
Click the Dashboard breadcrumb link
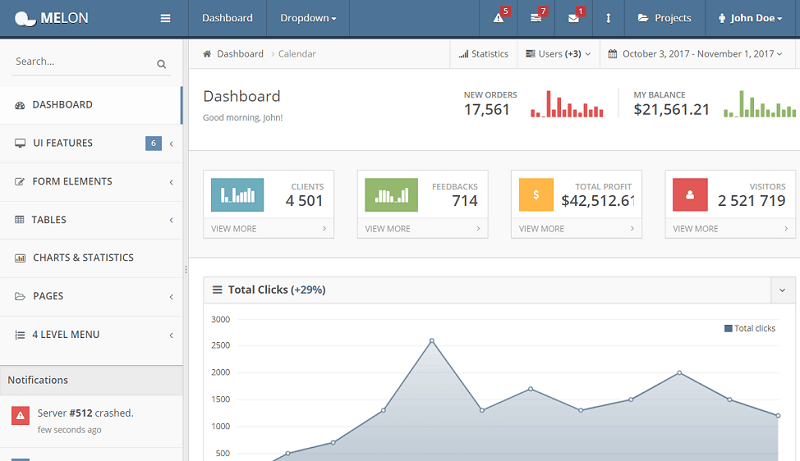[x=240, y=54]
